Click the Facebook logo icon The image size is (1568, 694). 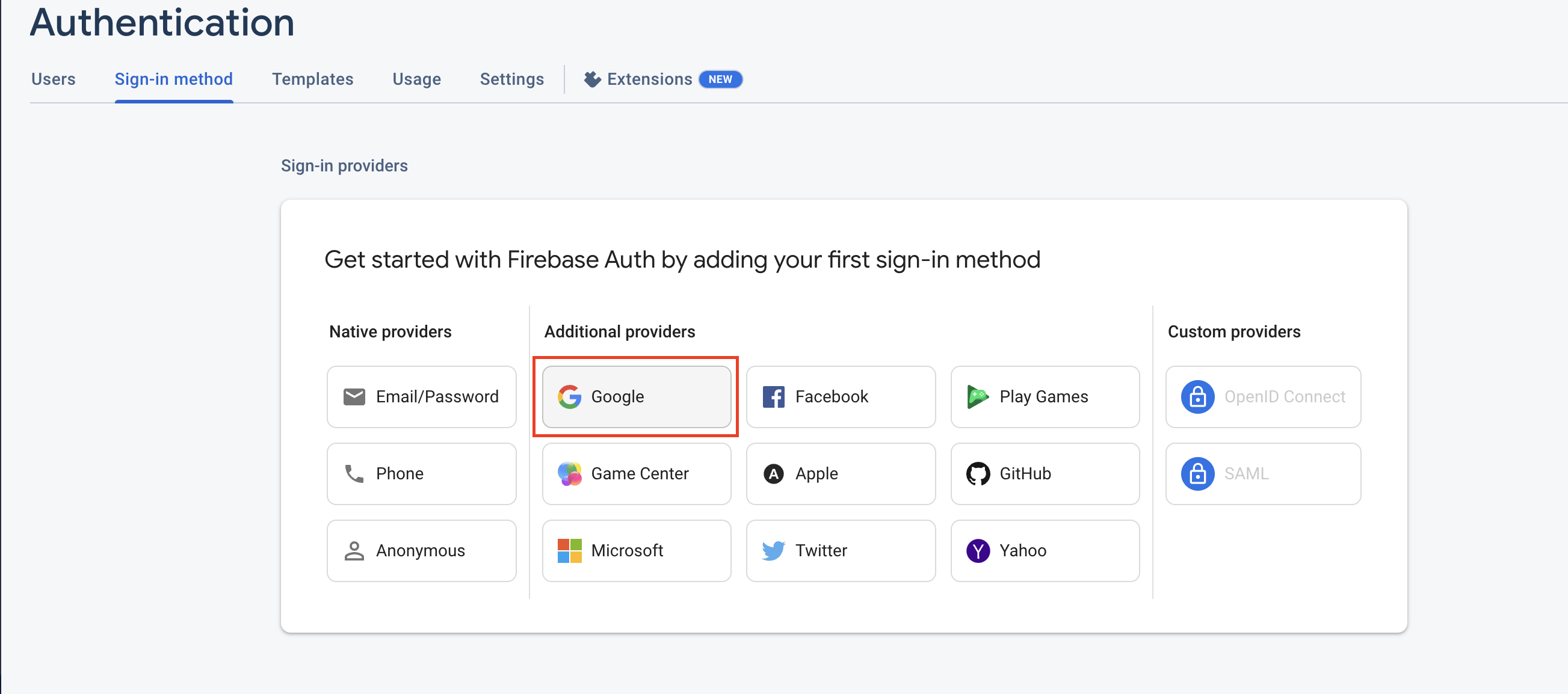tap(773, 396)
